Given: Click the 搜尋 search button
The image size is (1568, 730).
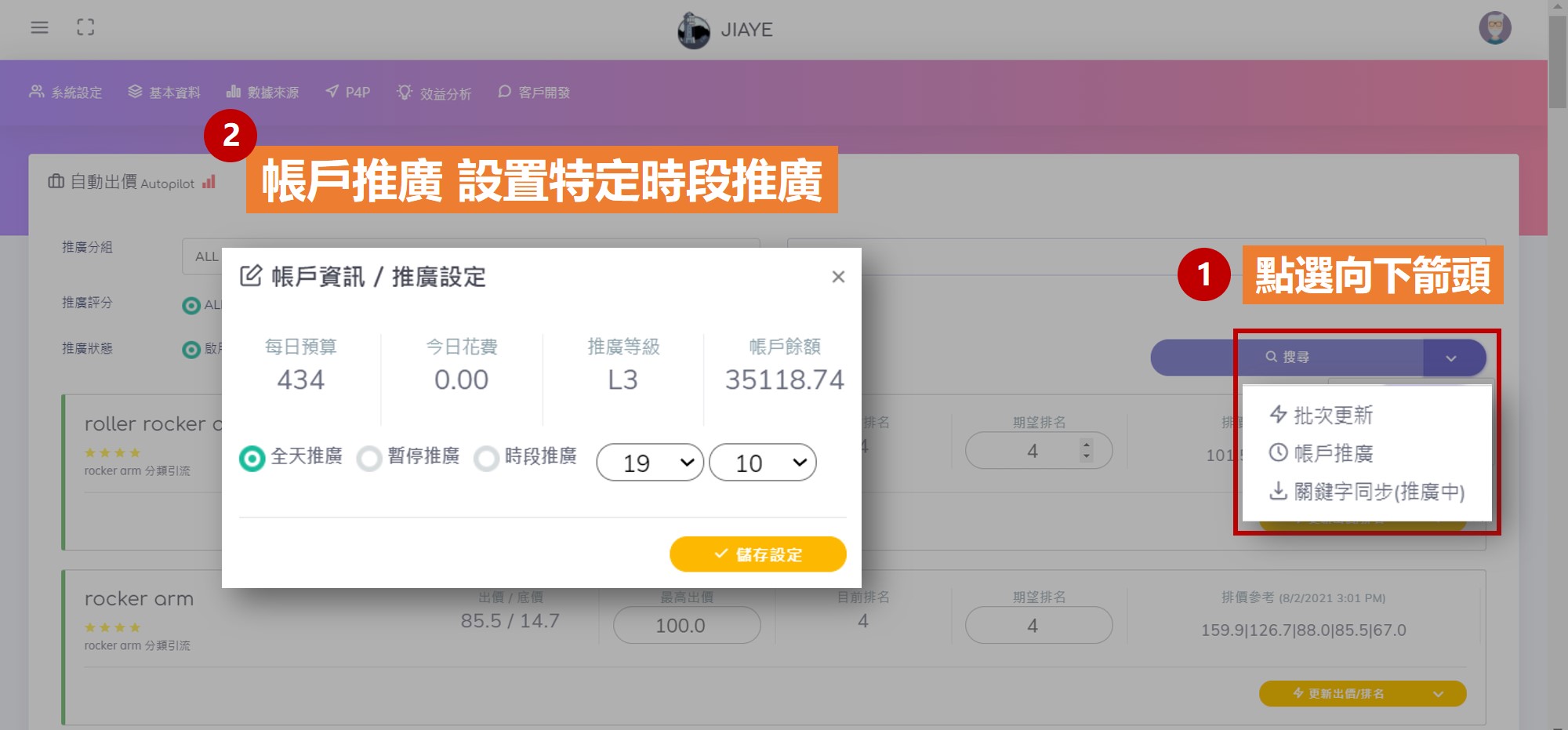Looking at the screenshot, I should (x=1287, y=358).
